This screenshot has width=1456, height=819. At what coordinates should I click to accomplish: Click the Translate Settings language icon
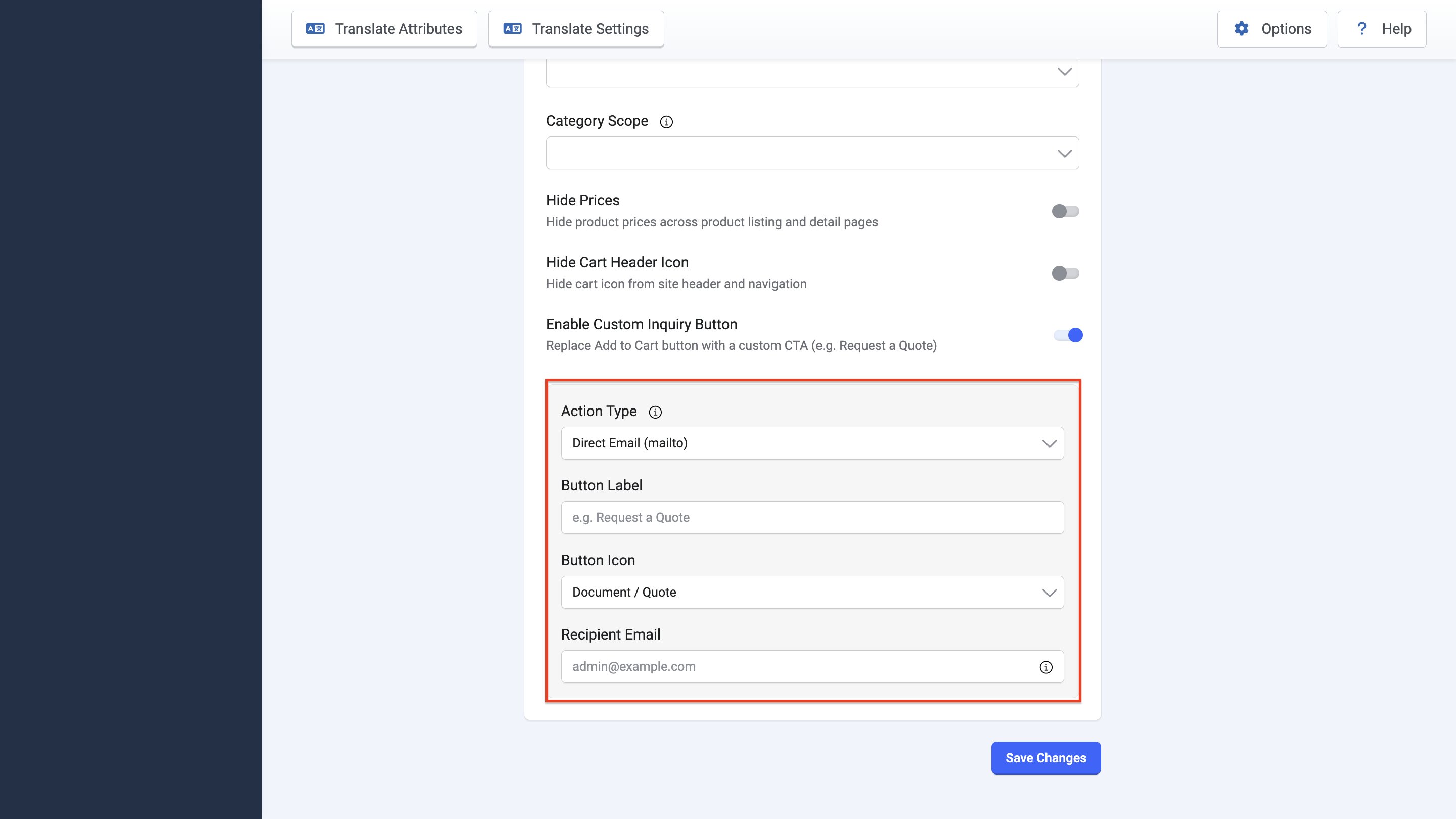tap(513, 29)
